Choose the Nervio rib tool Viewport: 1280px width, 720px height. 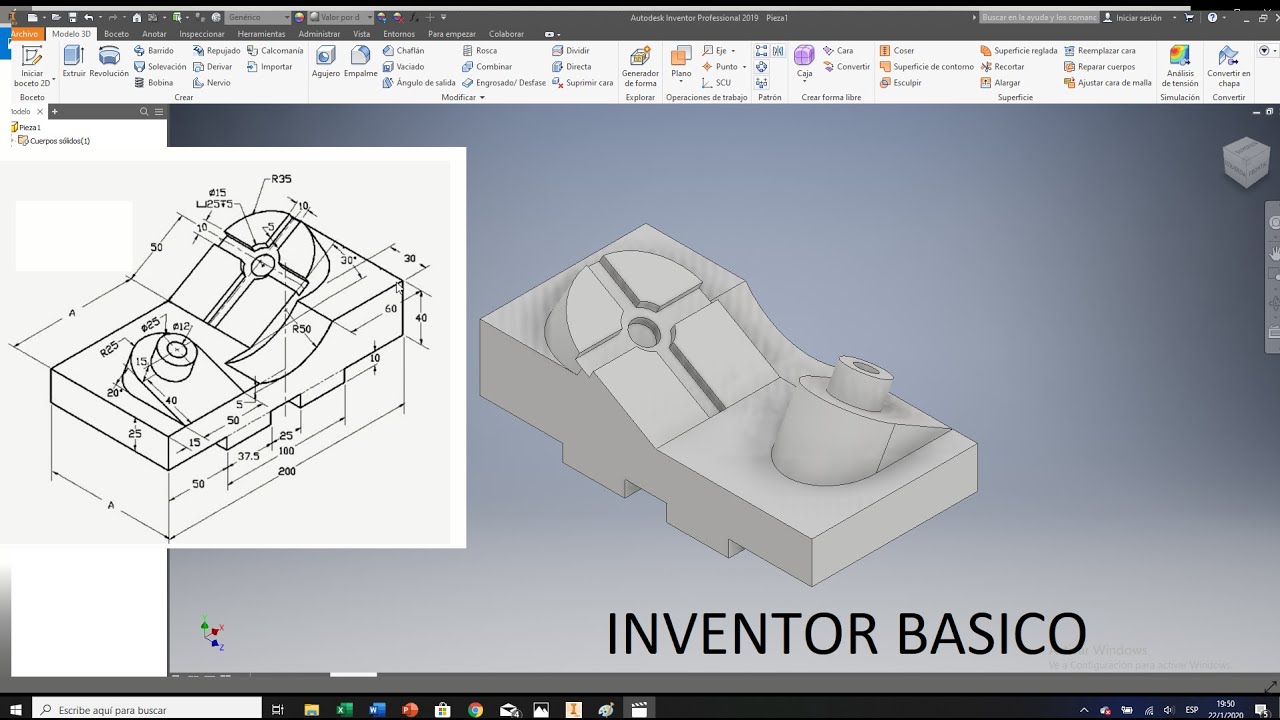click(211, 82)
